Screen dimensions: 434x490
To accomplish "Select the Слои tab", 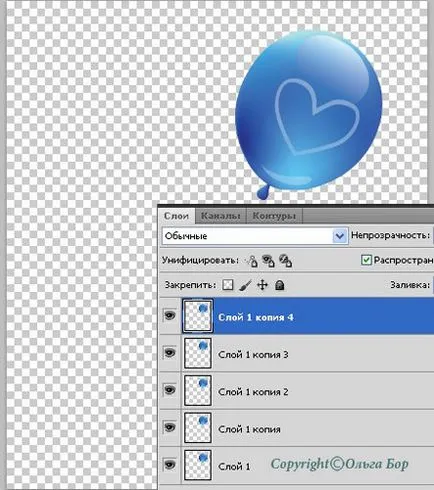I will pos(176,216).
